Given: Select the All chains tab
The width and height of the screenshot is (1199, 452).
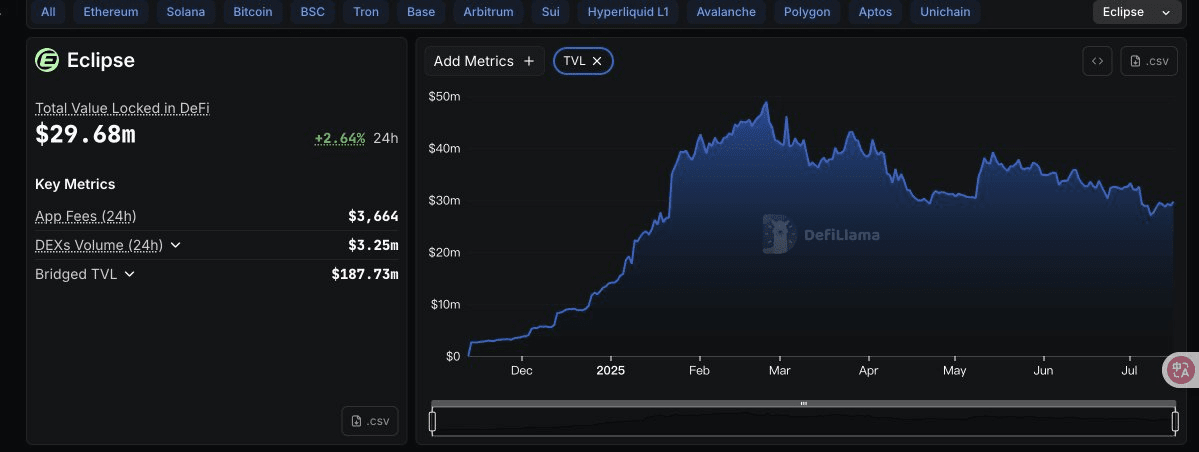Looking at the screenshot, I should [x=48, y=11].
